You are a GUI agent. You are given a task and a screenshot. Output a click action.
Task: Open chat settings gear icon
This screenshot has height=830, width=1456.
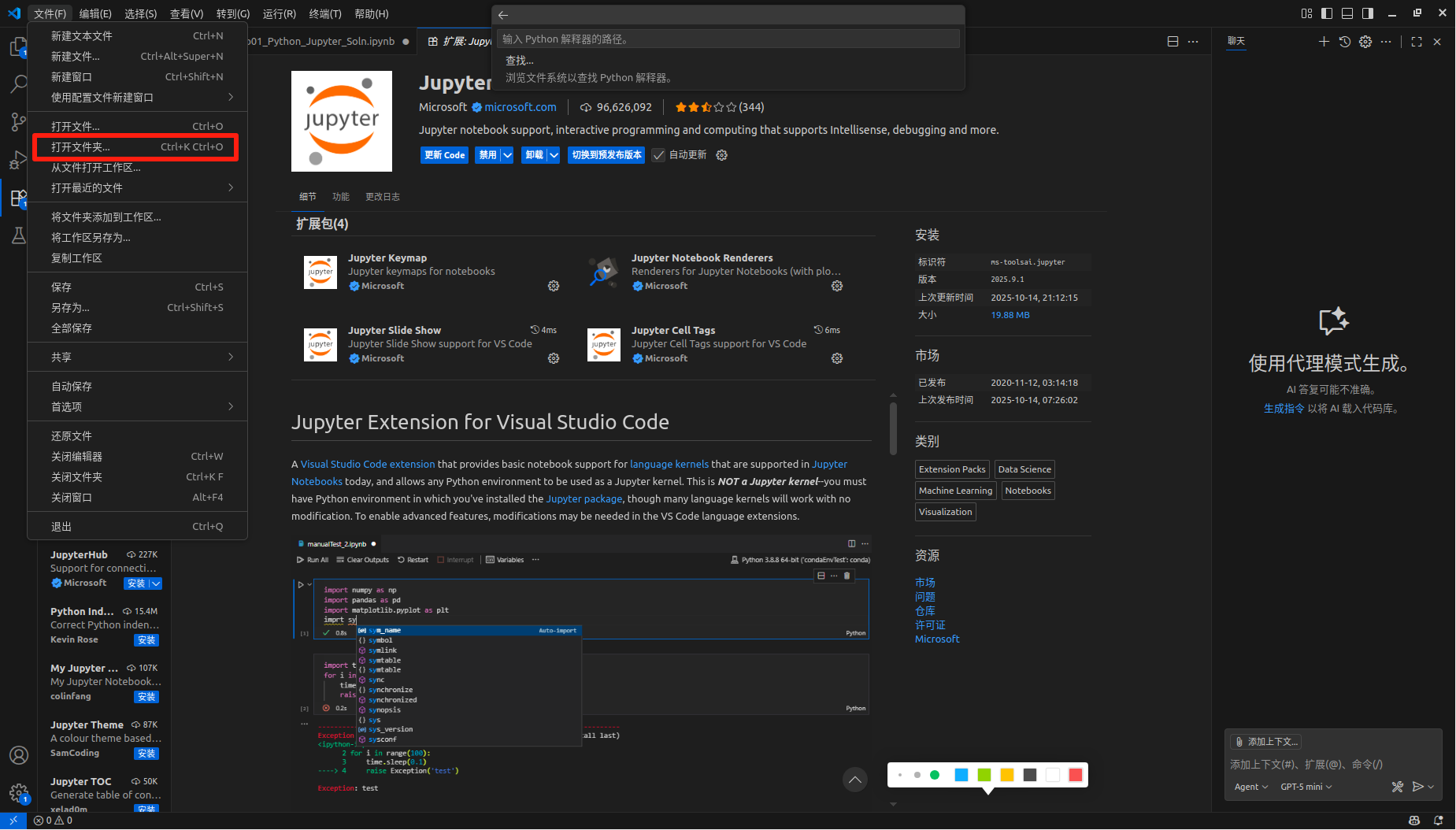pyautogui.click(x=1365, y=42)
